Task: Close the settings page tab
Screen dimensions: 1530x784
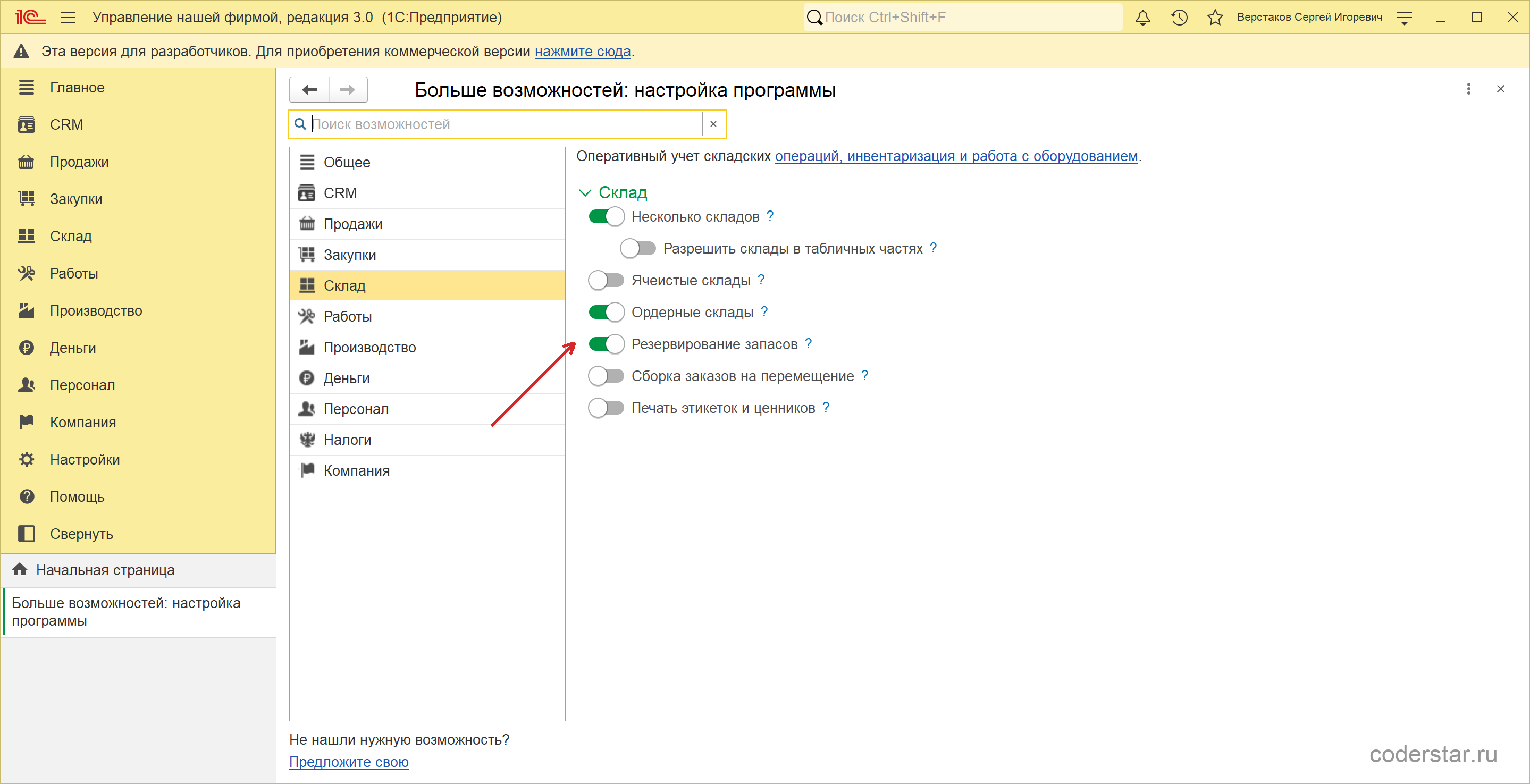Action: (x=1501, y=89)
